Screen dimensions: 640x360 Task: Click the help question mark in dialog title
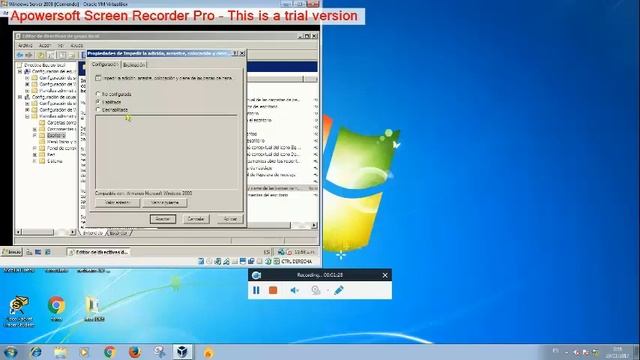pos(235,53)
